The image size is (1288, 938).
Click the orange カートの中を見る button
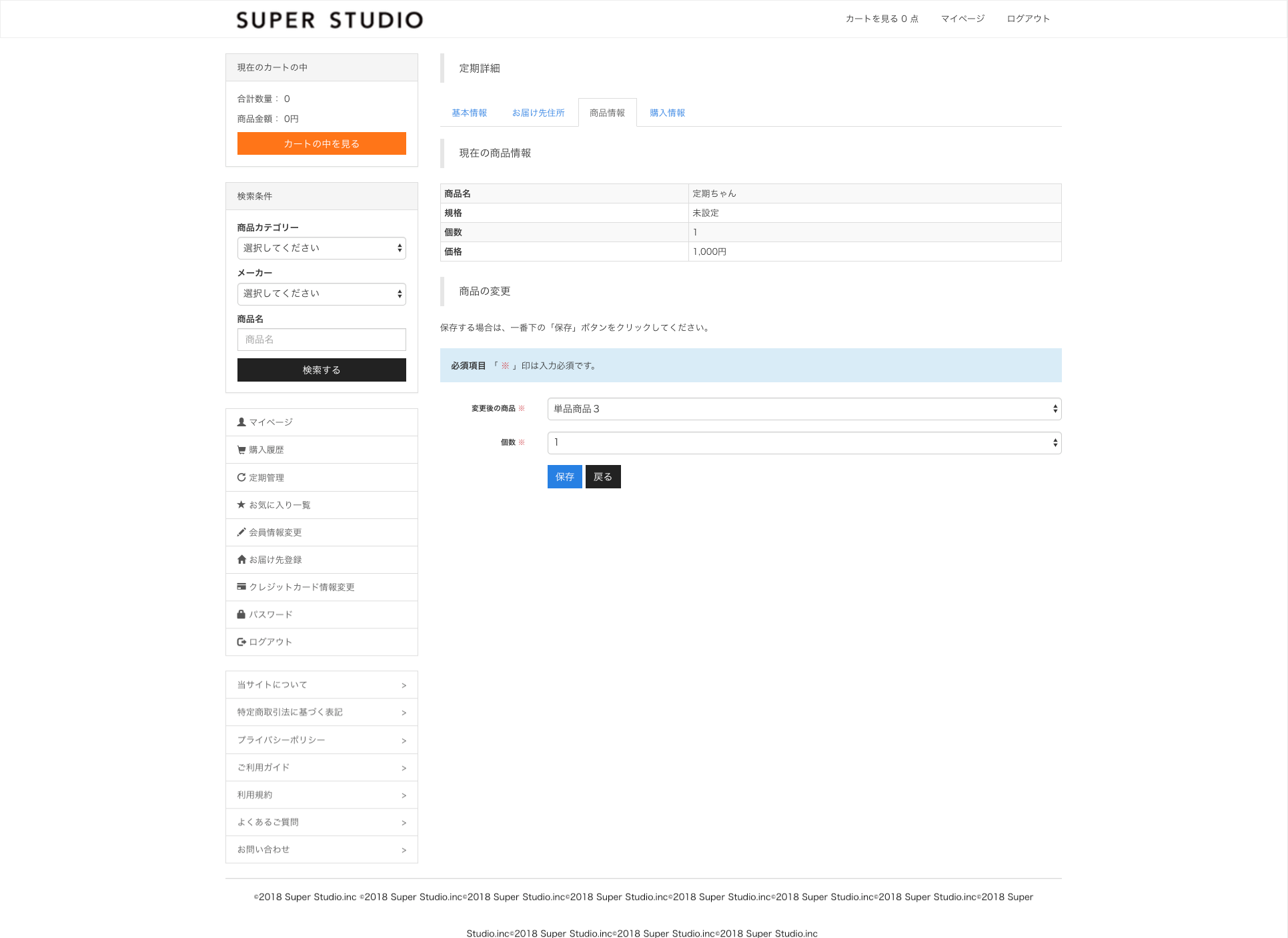[x=321, y=143]
